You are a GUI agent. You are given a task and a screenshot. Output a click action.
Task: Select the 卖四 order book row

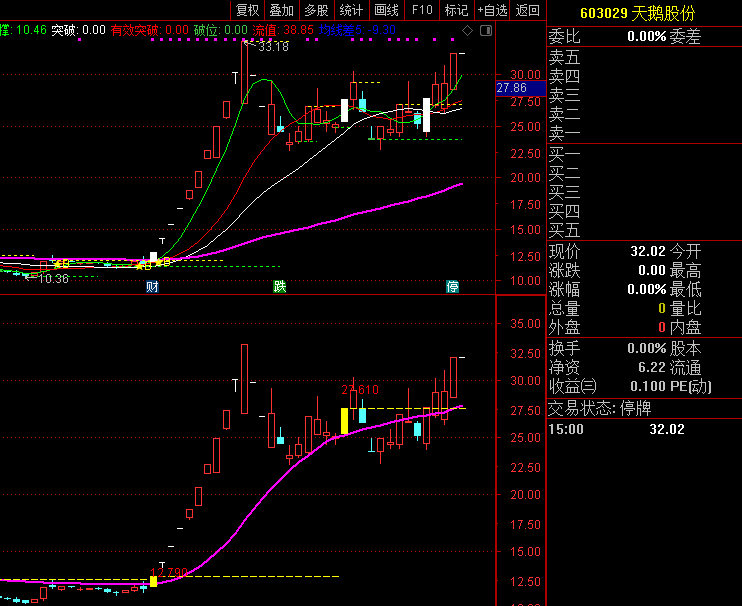(x=644, y=77)
